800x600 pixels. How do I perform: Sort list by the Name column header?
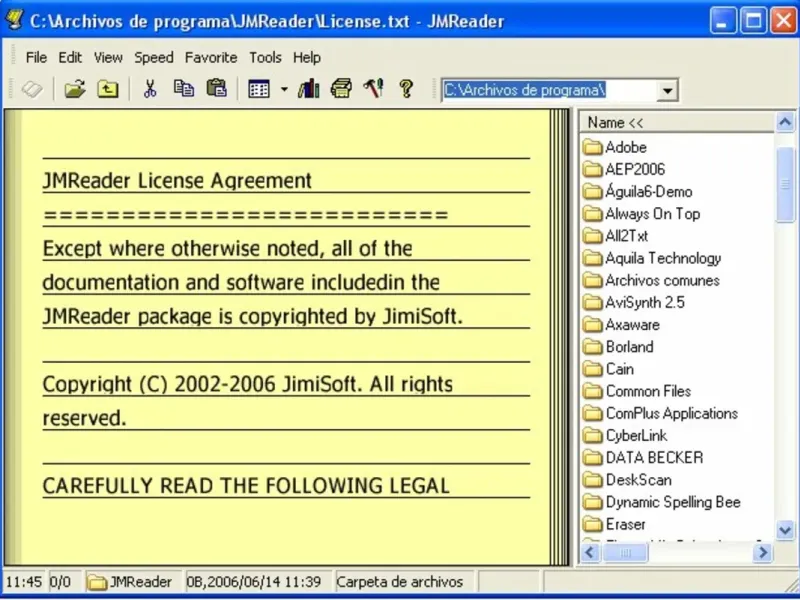[x=677, y=122]
